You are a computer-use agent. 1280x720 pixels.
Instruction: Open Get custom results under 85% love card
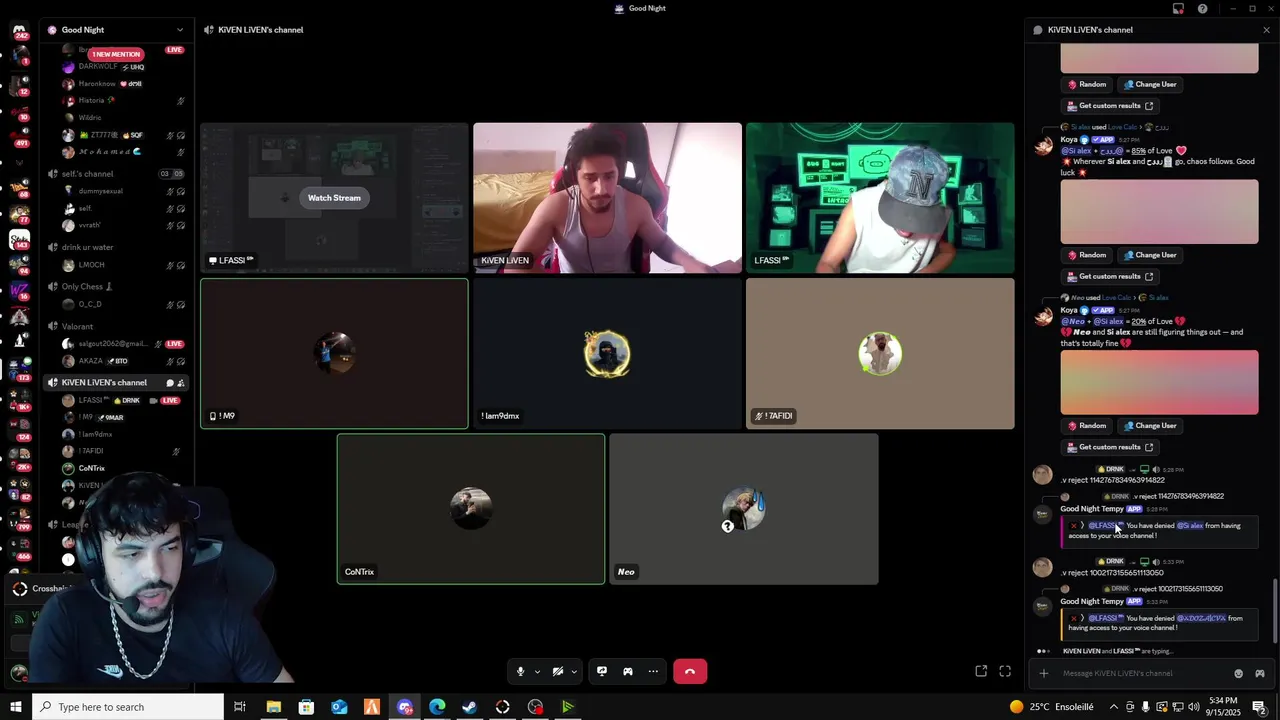(x=1110, y=276)
